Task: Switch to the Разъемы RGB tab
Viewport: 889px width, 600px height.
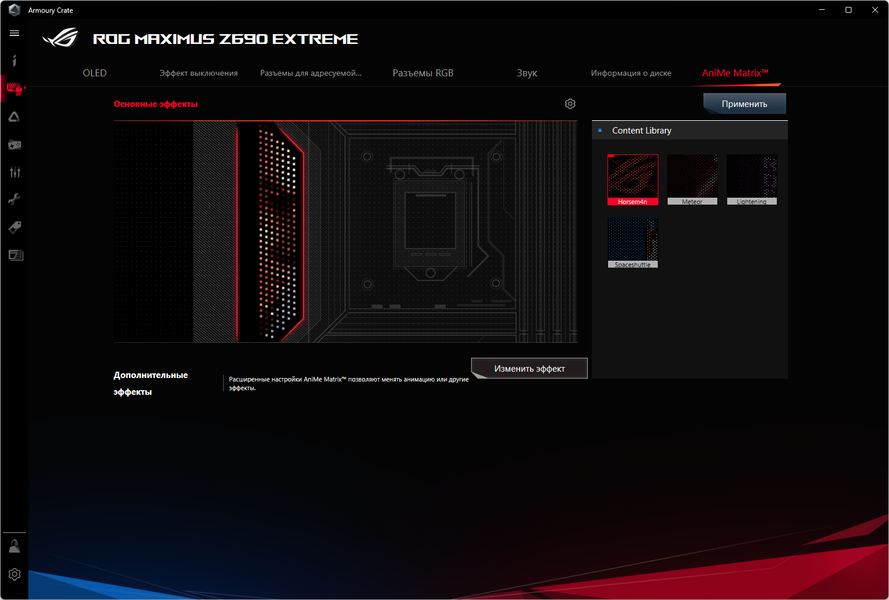Action: tap(423, 73)
